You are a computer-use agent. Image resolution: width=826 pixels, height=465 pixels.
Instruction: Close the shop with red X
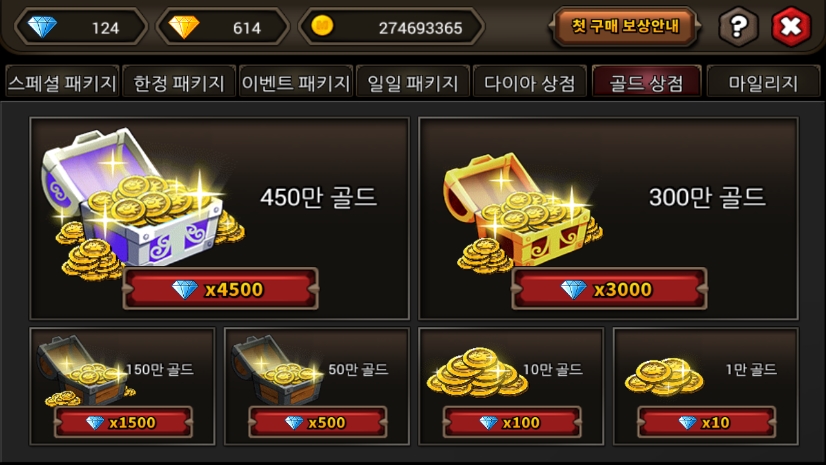pos(791,26)
